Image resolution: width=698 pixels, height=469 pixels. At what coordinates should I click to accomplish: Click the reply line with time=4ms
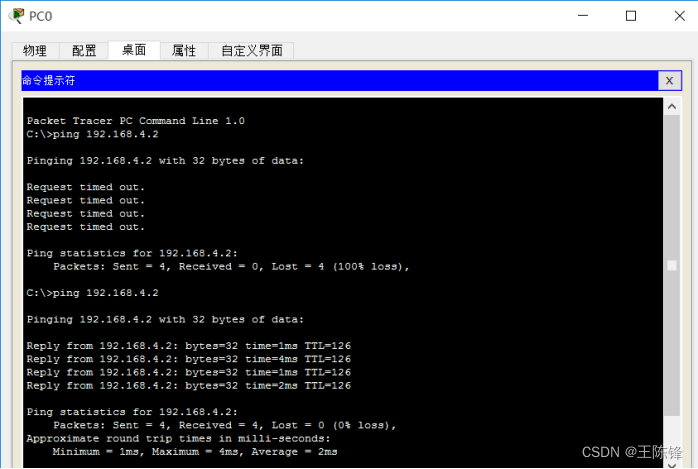click(188, 359)
